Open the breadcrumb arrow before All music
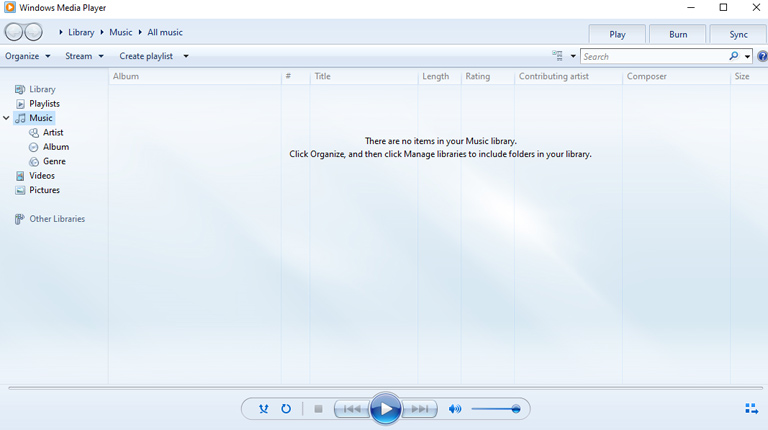The width and height of the screenshot is (768, 430). click(140, 32)
